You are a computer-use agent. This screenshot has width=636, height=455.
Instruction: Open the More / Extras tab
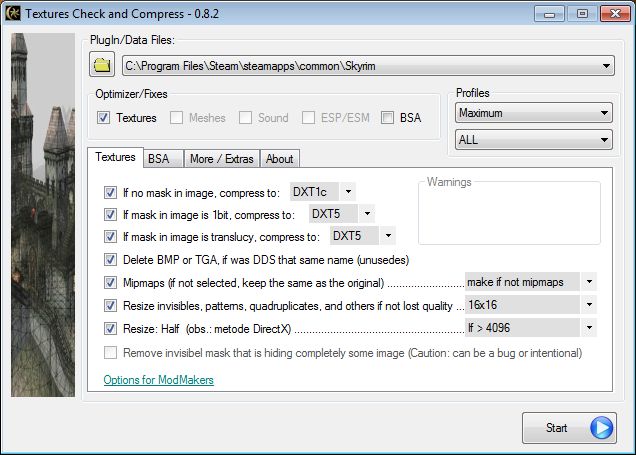pos(216,158)
